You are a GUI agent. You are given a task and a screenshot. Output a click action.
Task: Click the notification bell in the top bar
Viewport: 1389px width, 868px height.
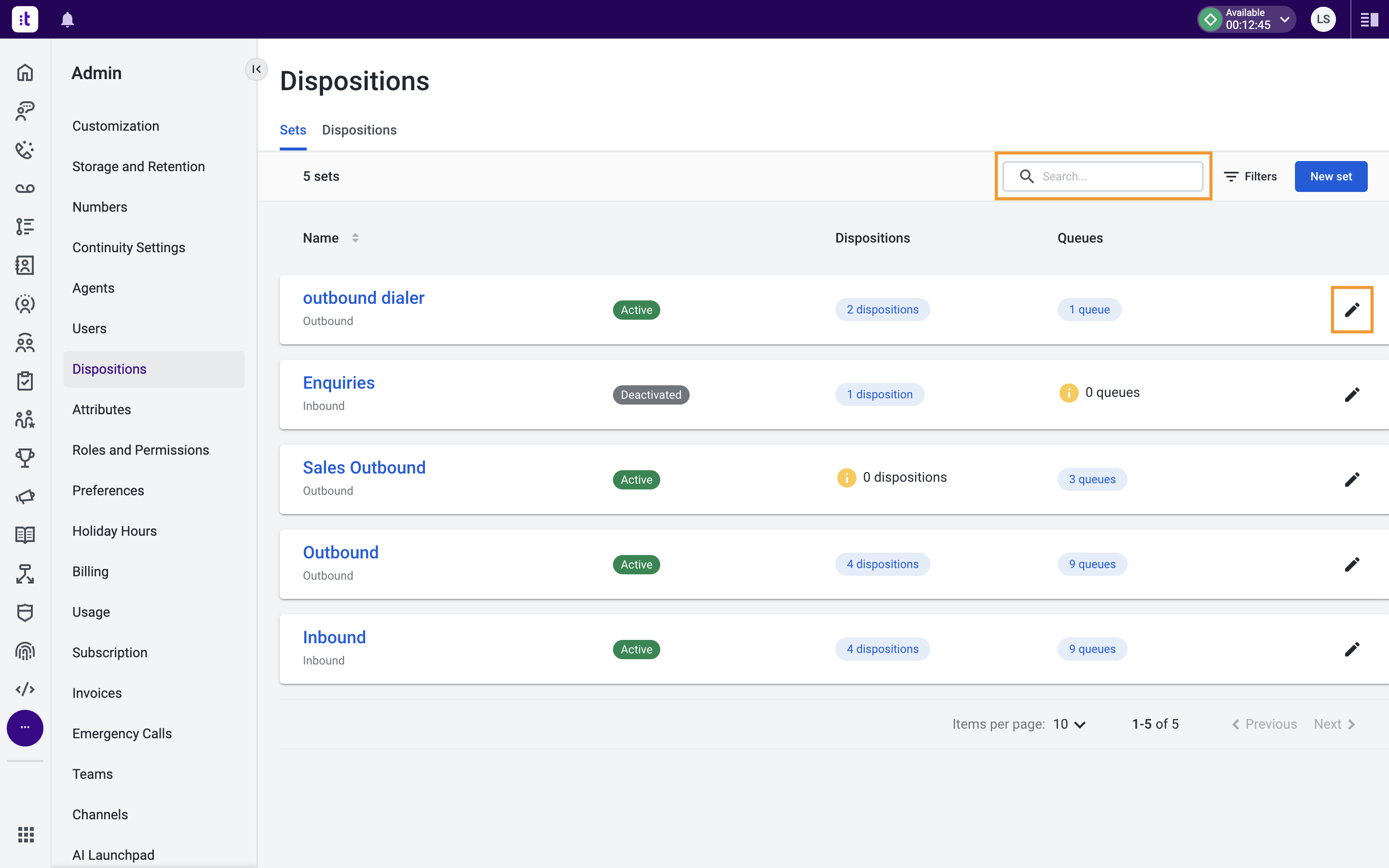click(x=68, y=19)
